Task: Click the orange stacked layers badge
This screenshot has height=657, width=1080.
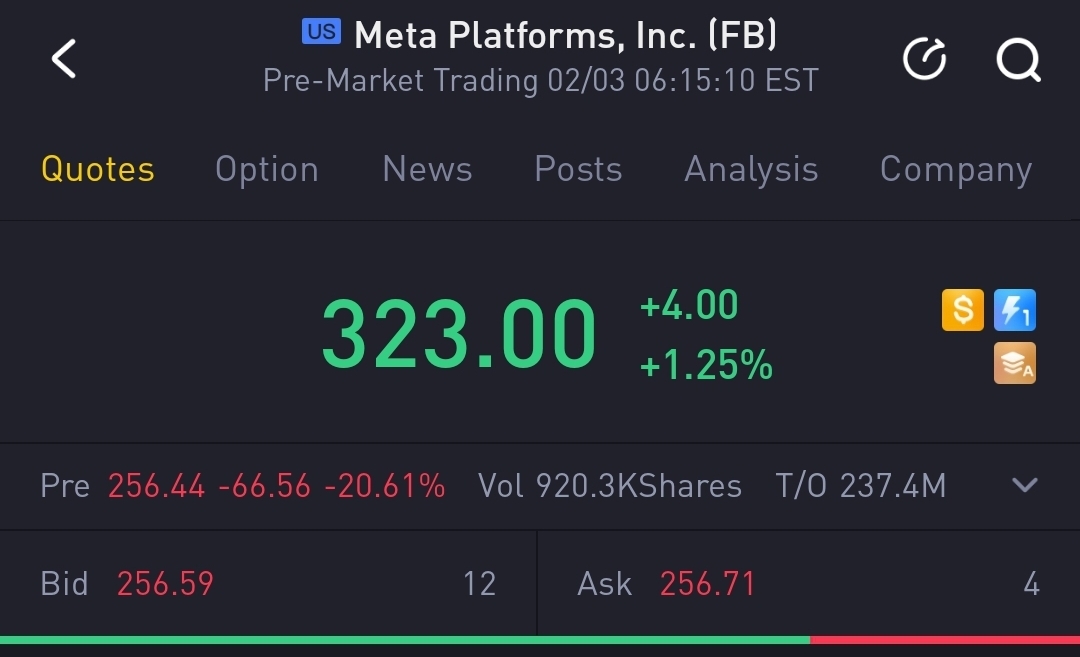Action: pyautogui.click(x=1015, y=364)
